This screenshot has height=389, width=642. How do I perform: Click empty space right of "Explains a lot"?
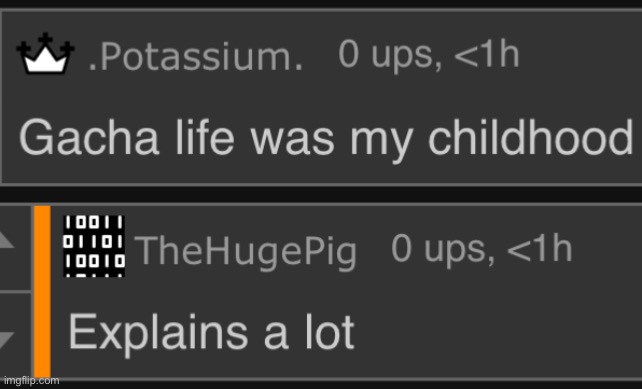click(x=497, y=334)
